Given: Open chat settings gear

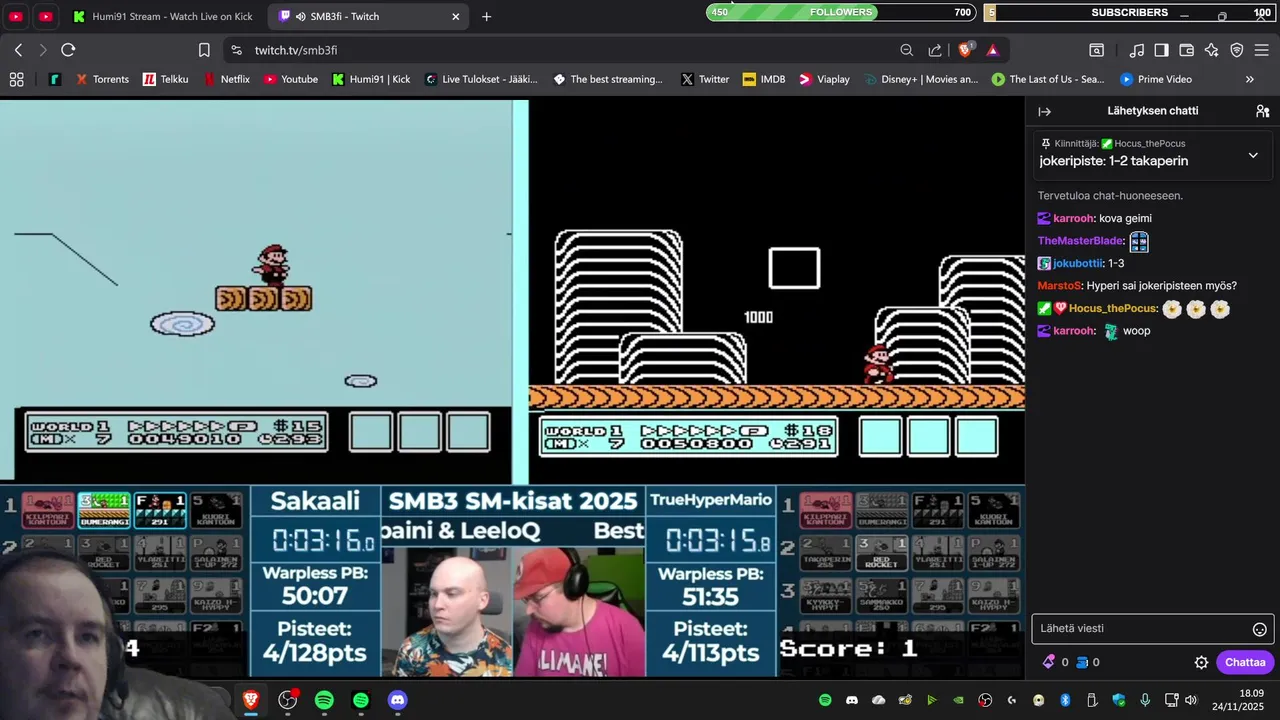Looking at the screenshot, I should [x=1201, y=662].
